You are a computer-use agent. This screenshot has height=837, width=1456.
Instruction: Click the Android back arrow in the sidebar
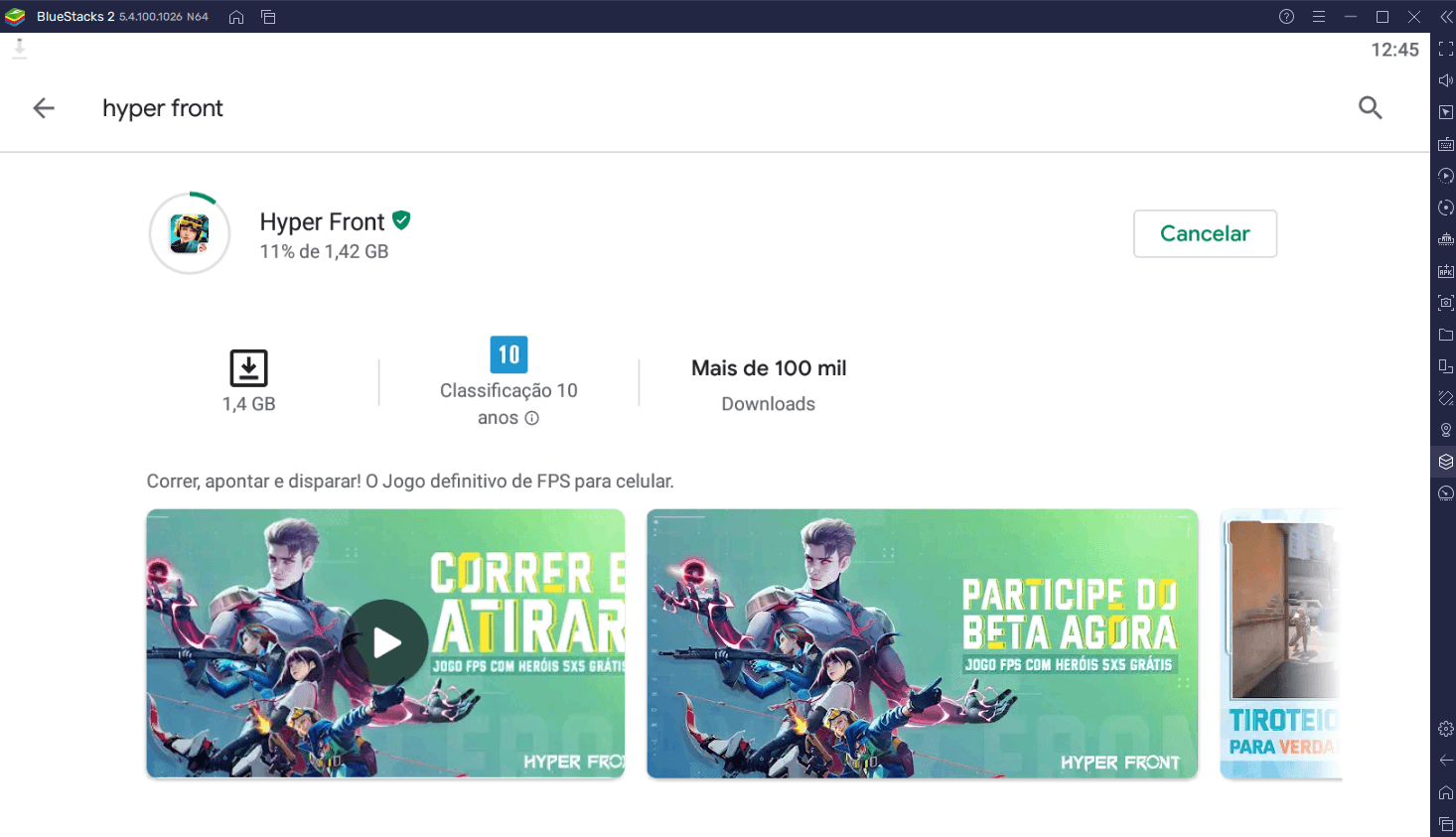click(x=1446, y=761)
